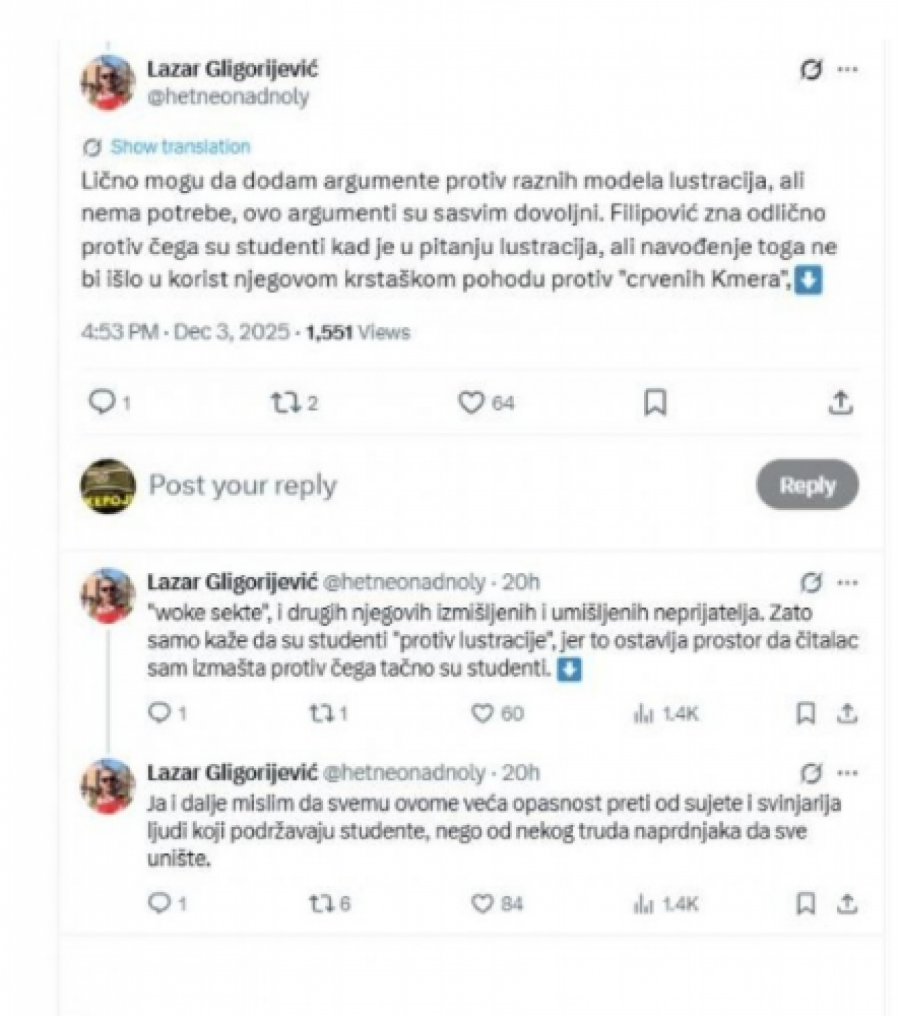
Task: Open the more options menu on main post
Action: [x=847, y=71]
